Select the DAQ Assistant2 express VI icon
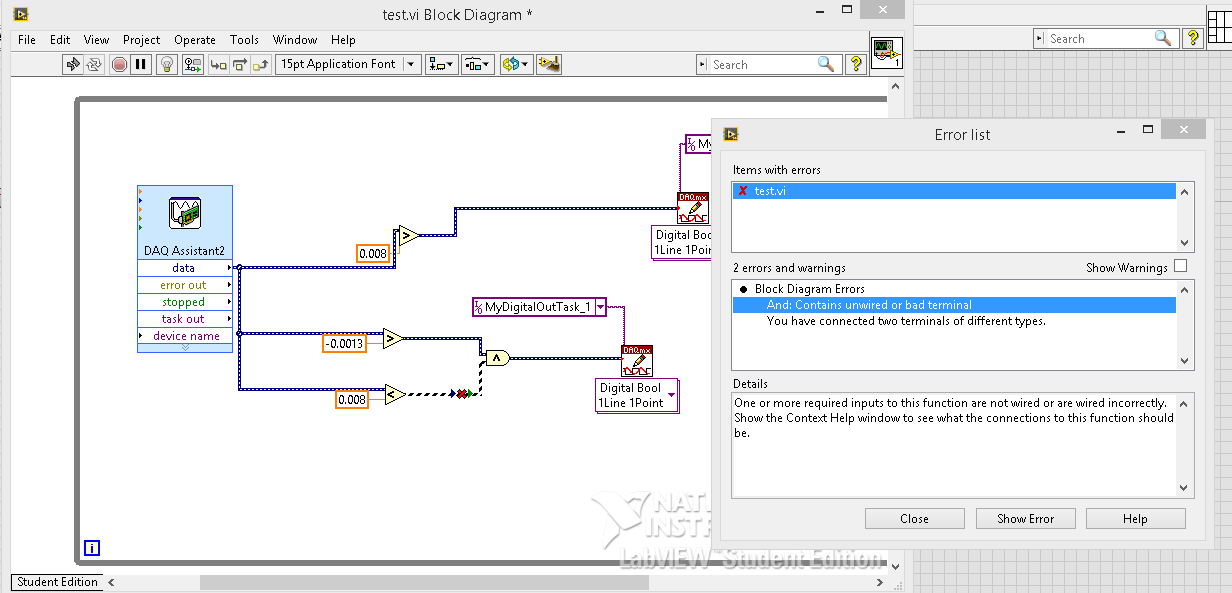 click(x=185, y=213)
